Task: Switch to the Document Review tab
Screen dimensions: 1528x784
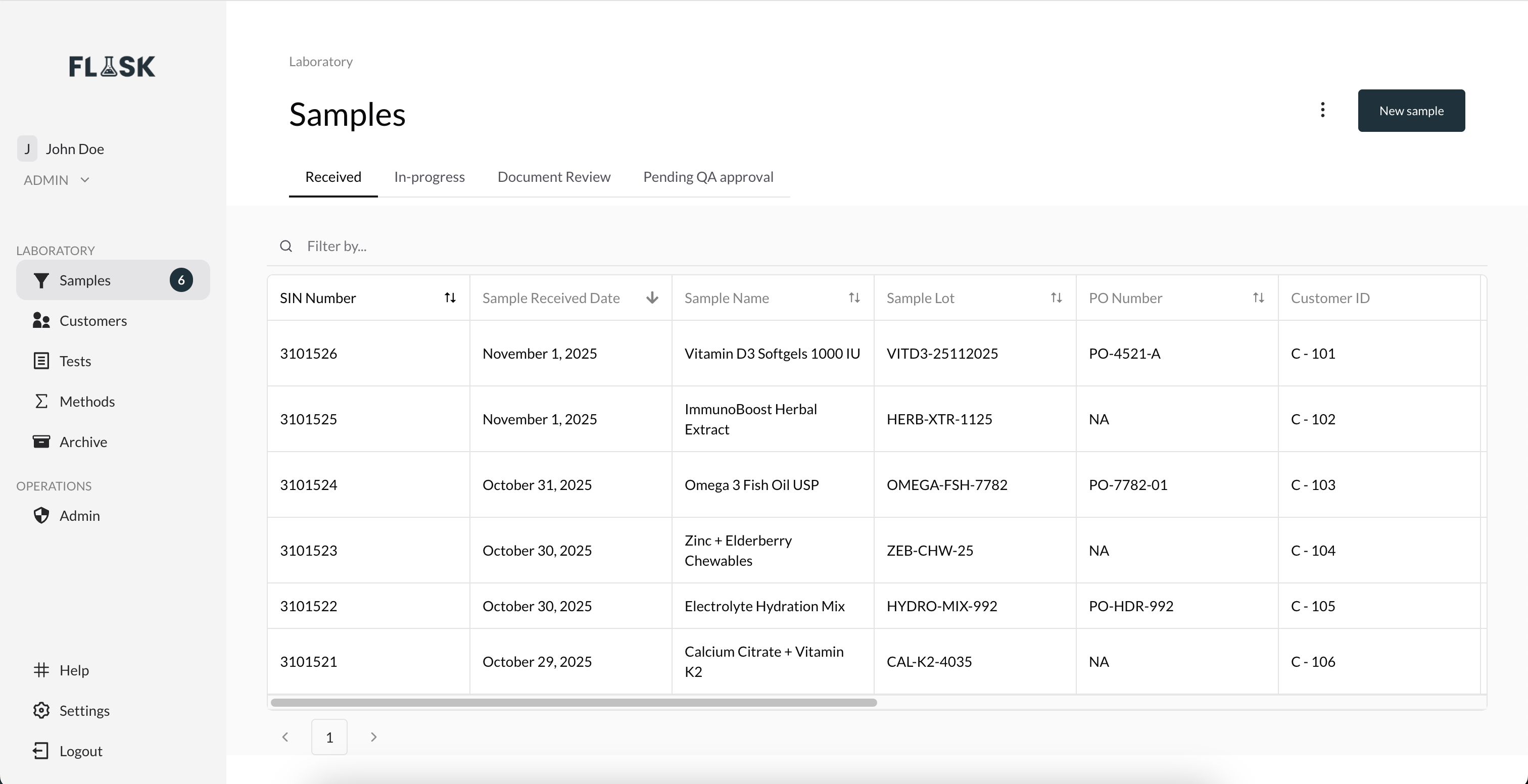Action: click(553, 176)
